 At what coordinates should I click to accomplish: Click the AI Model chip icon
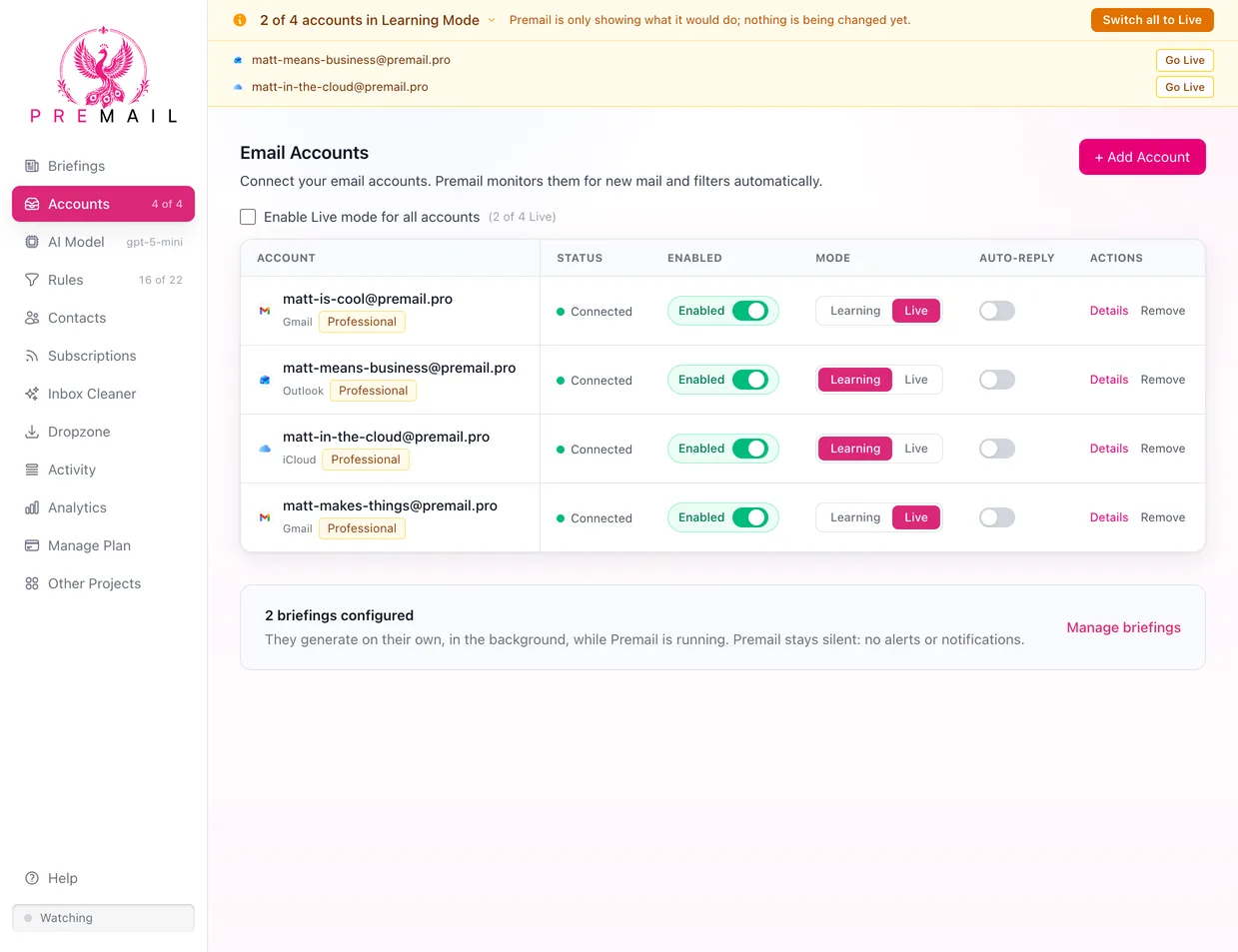click(32, 242)
